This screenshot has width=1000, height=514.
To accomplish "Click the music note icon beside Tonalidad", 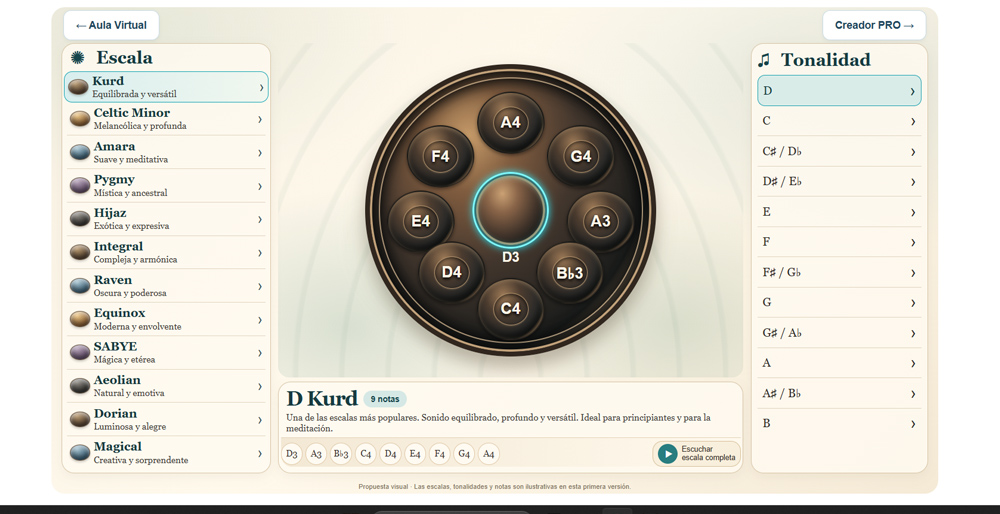I will click(763, 61).
